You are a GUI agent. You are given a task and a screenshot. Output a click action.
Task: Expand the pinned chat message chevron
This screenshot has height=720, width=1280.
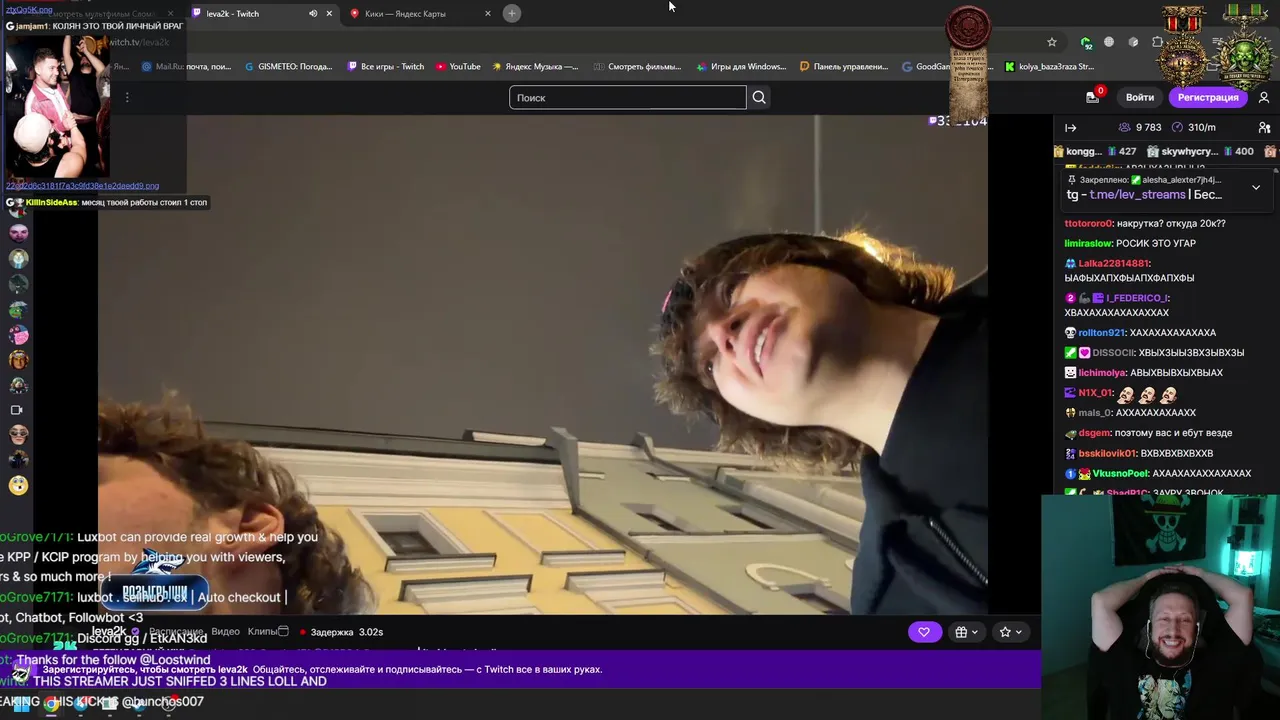click(1256, 187)
